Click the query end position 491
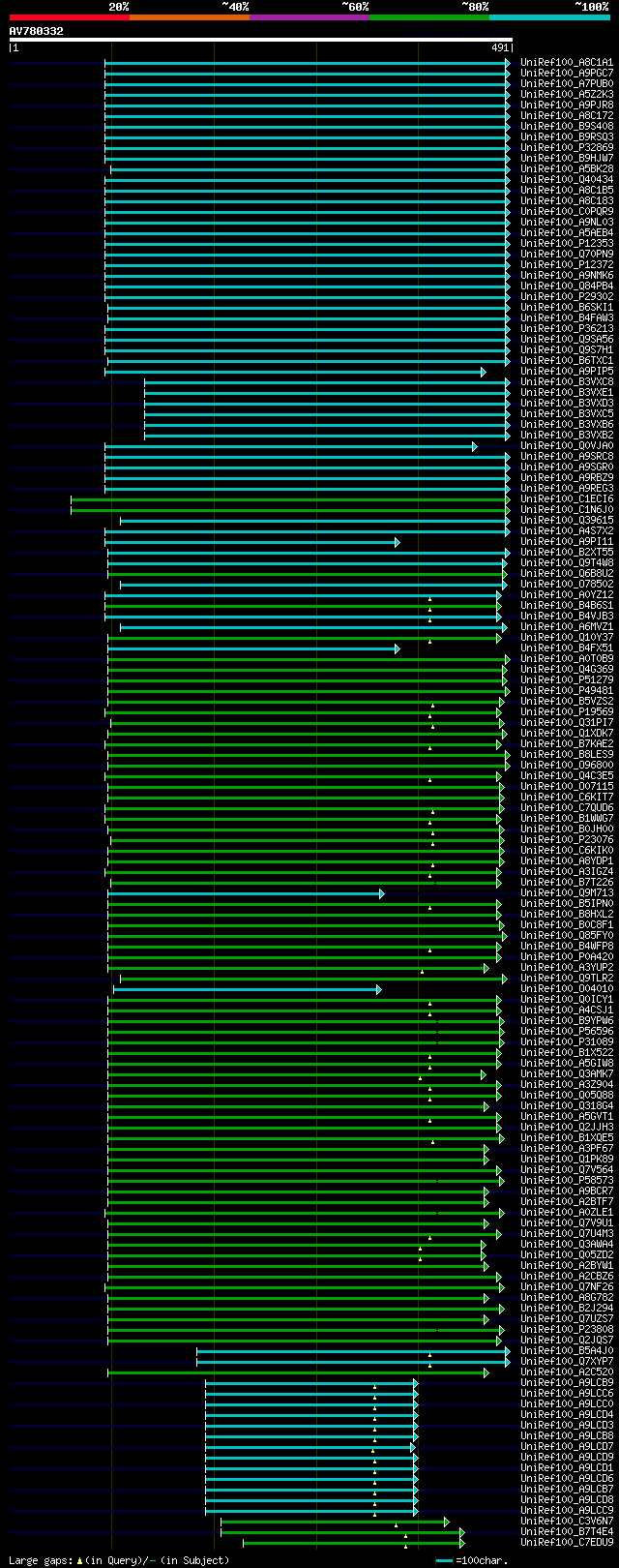 coord(500,47)
